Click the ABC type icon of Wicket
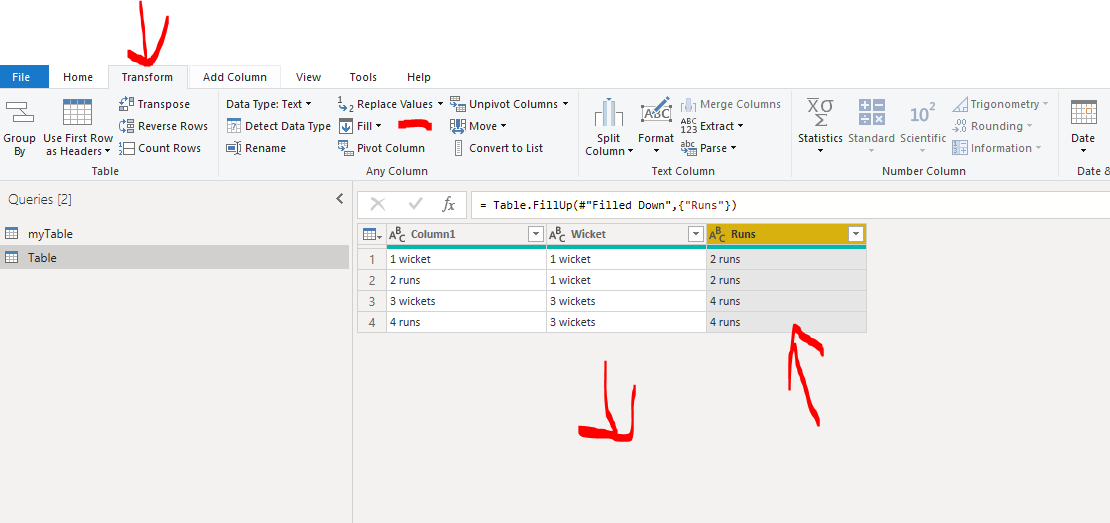Screen dimensions: 1110x523 click(x=557, y=234)
